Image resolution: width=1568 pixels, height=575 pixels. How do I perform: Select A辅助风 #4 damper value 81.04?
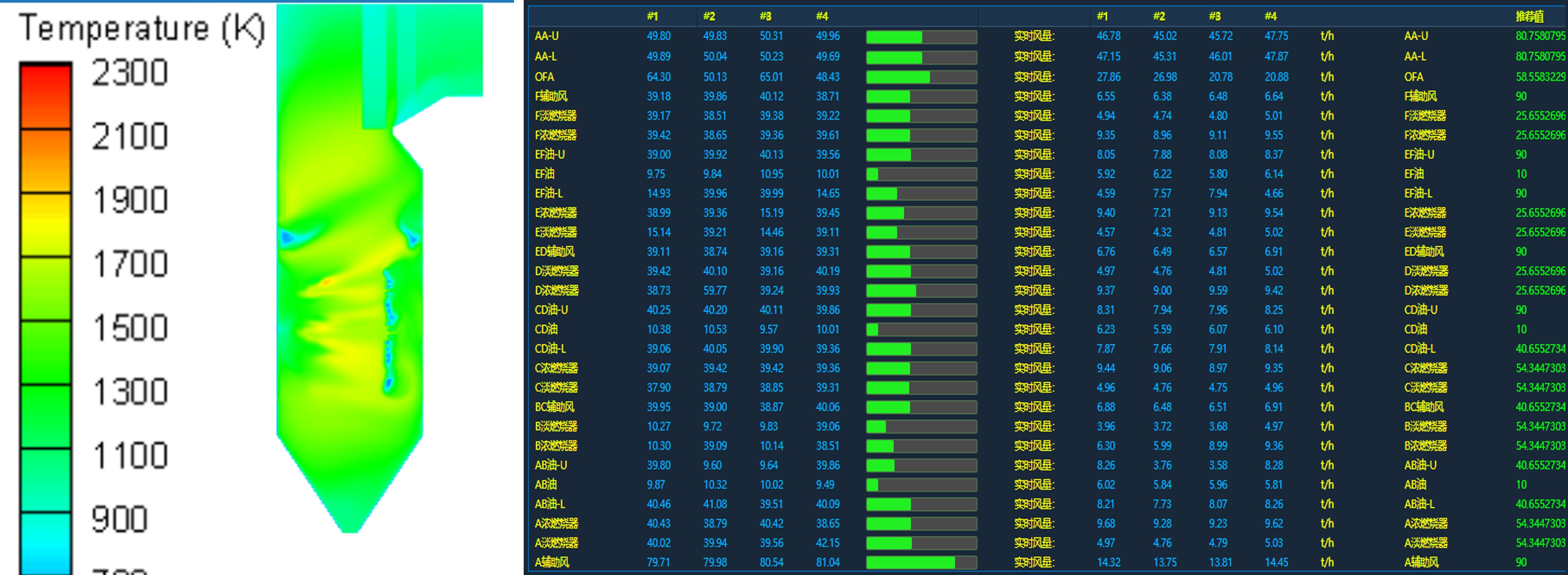coord(827,562)
